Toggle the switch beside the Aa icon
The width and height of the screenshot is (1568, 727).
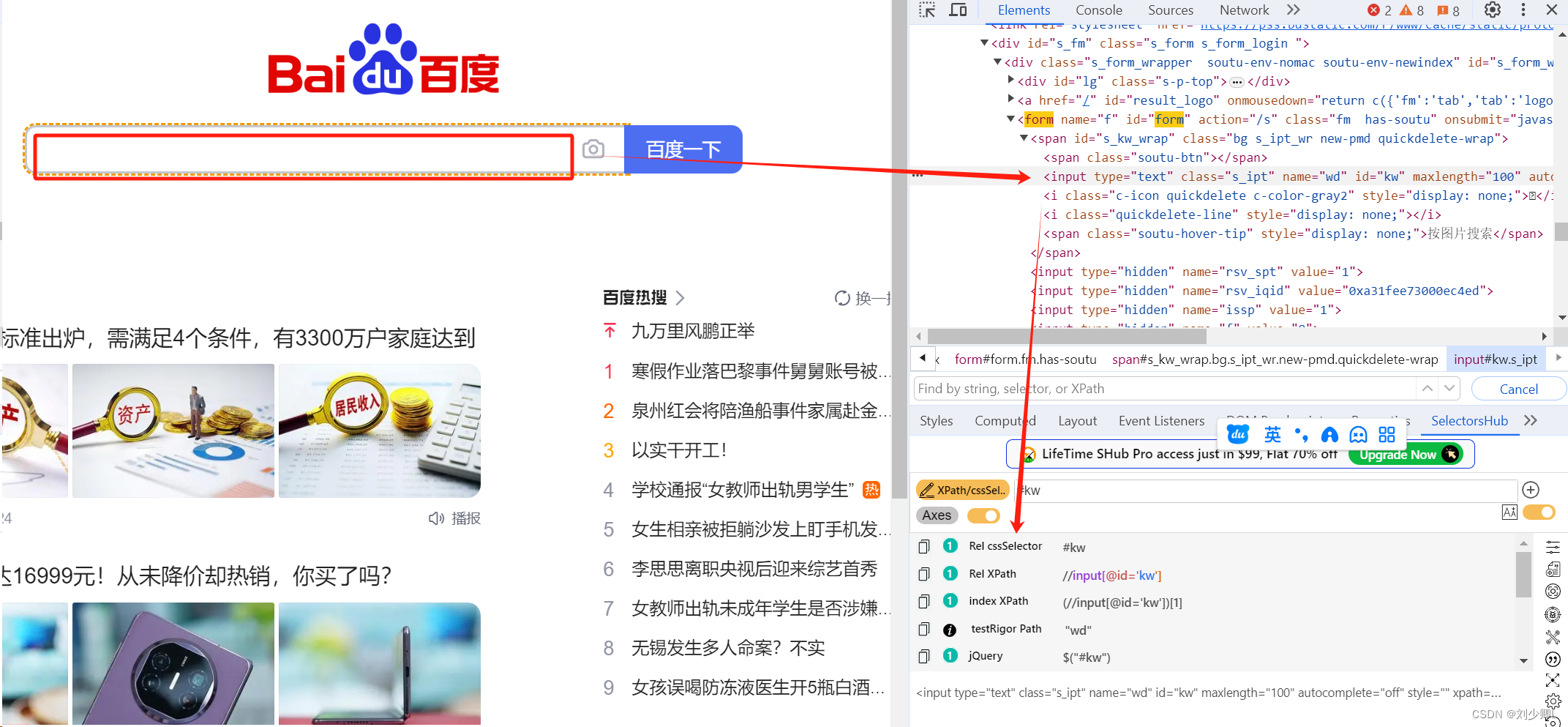(x=1539, y=512)
